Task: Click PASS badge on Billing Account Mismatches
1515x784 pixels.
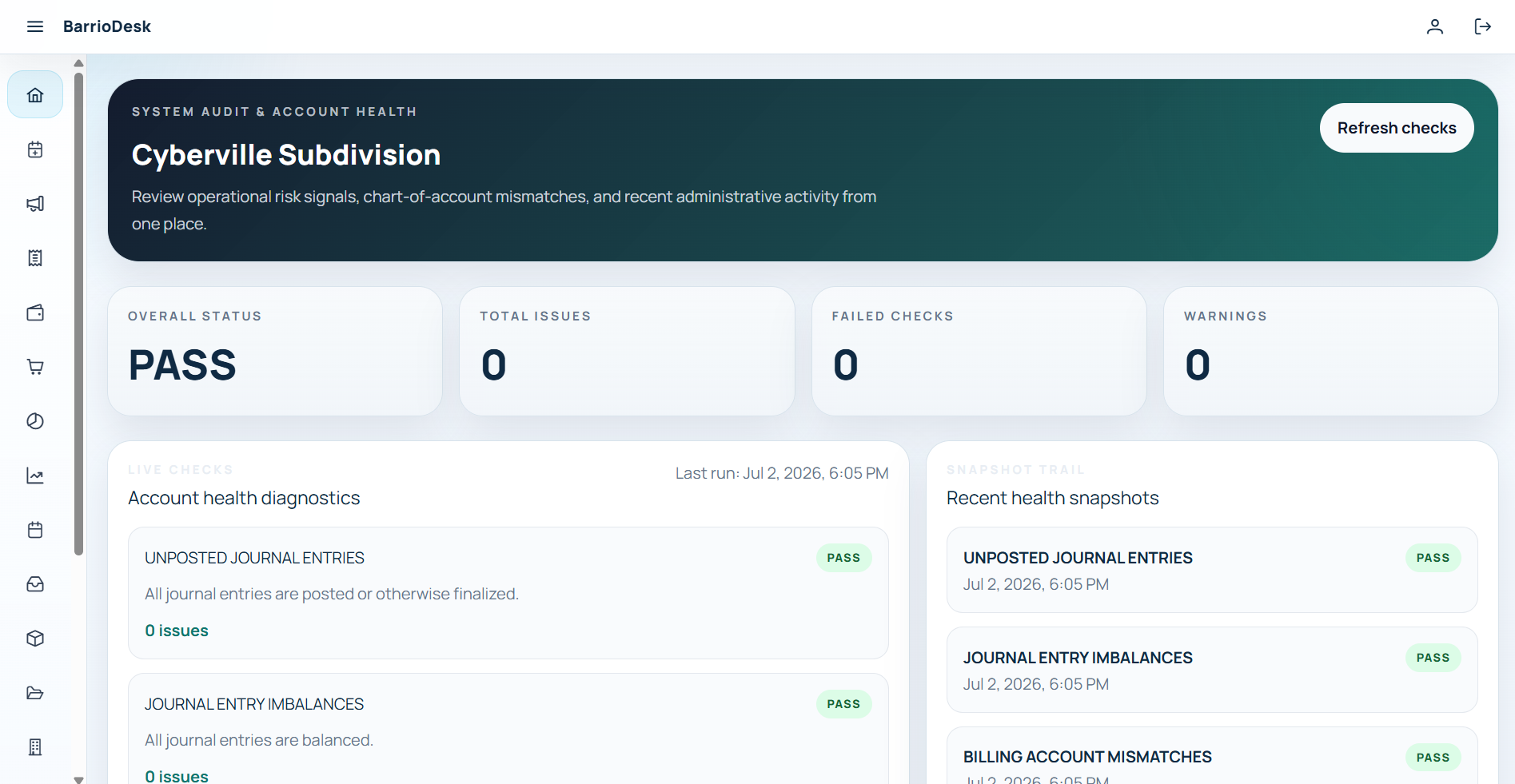Action: [x=1433, y=758]
